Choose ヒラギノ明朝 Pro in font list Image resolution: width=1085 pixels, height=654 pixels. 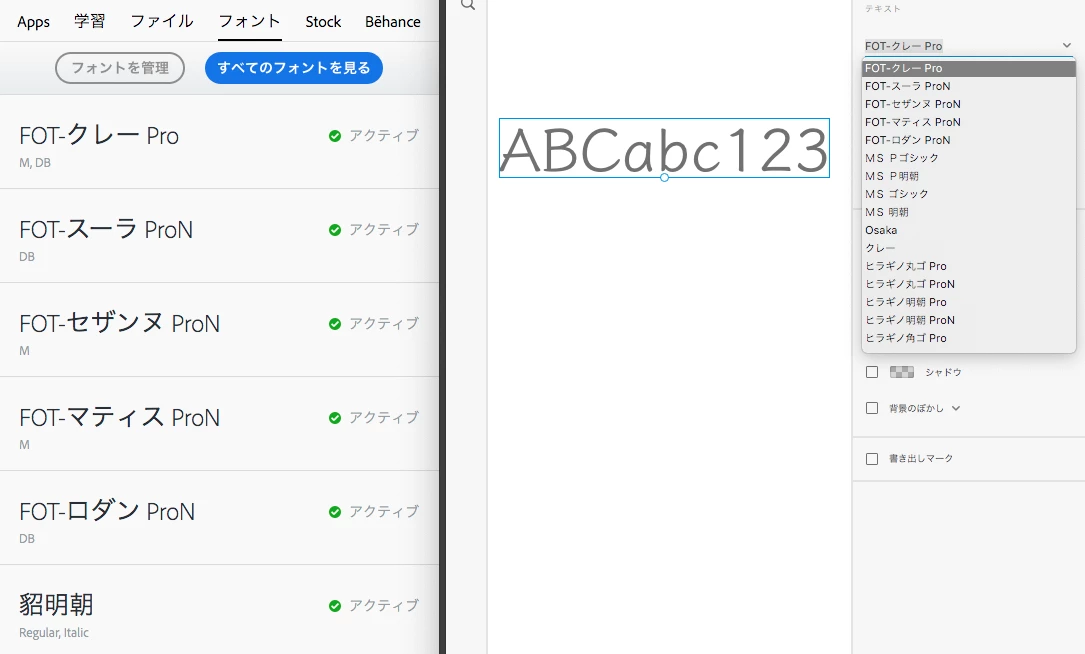tap(969, 302)
